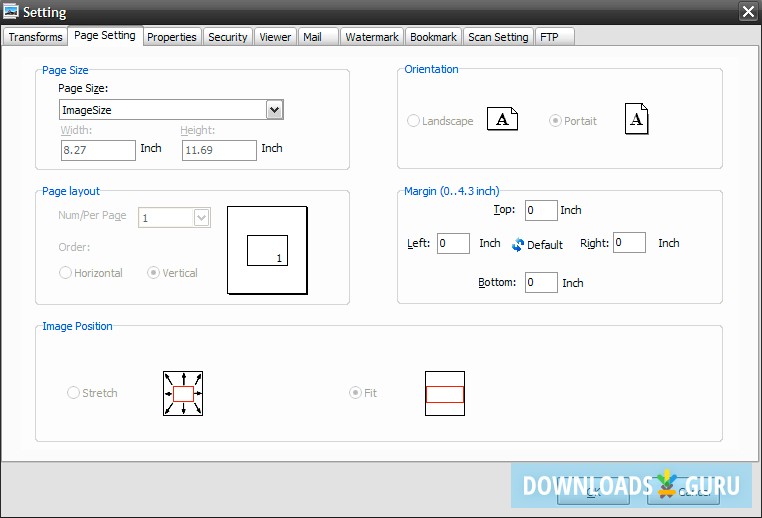762x518 pixels.
Task: Go to the Viewer tab
Action: [275, 37]
